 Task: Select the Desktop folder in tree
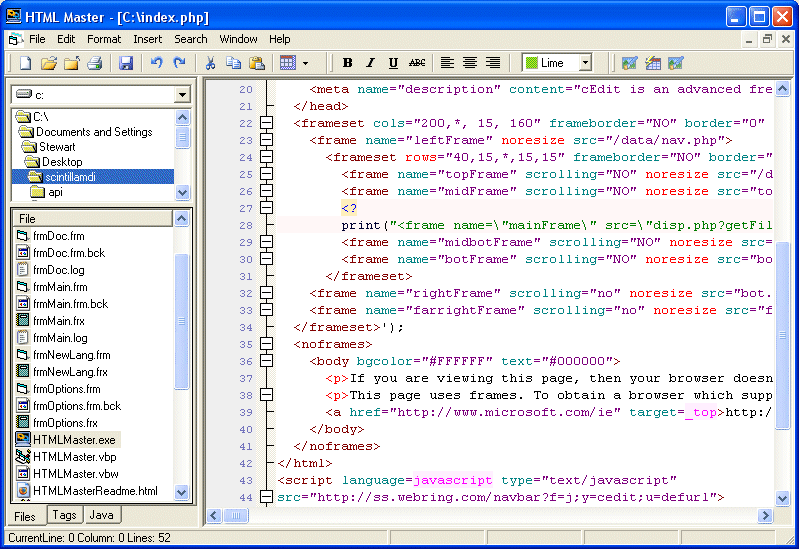(62, 162)
